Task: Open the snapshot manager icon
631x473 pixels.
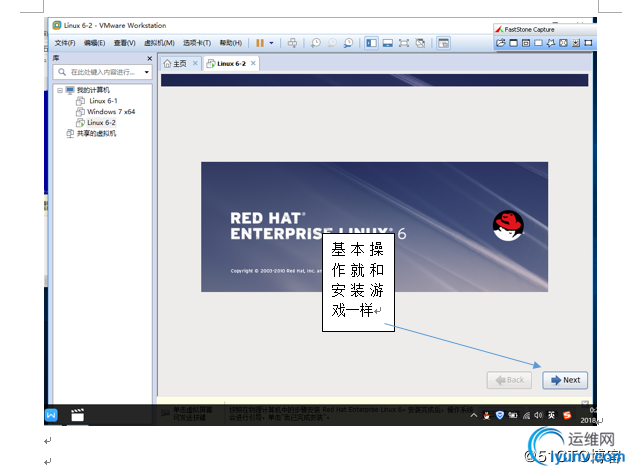Action: [x=348, y=43]
